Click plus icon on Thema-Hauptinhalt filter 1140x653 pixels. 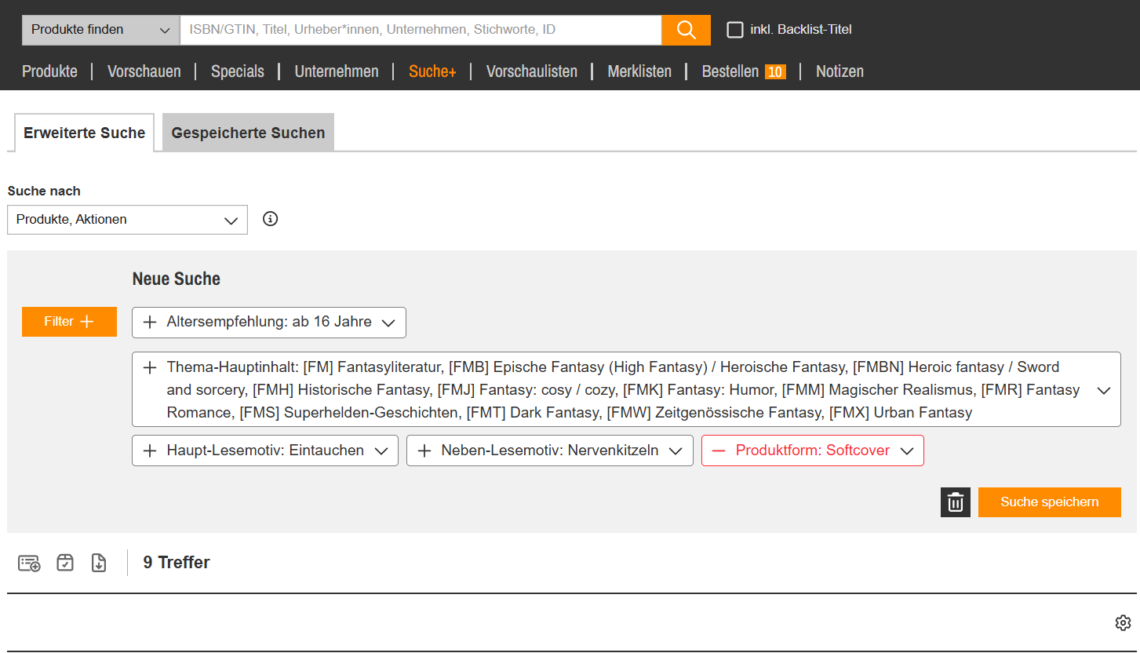tap(150, 367)
